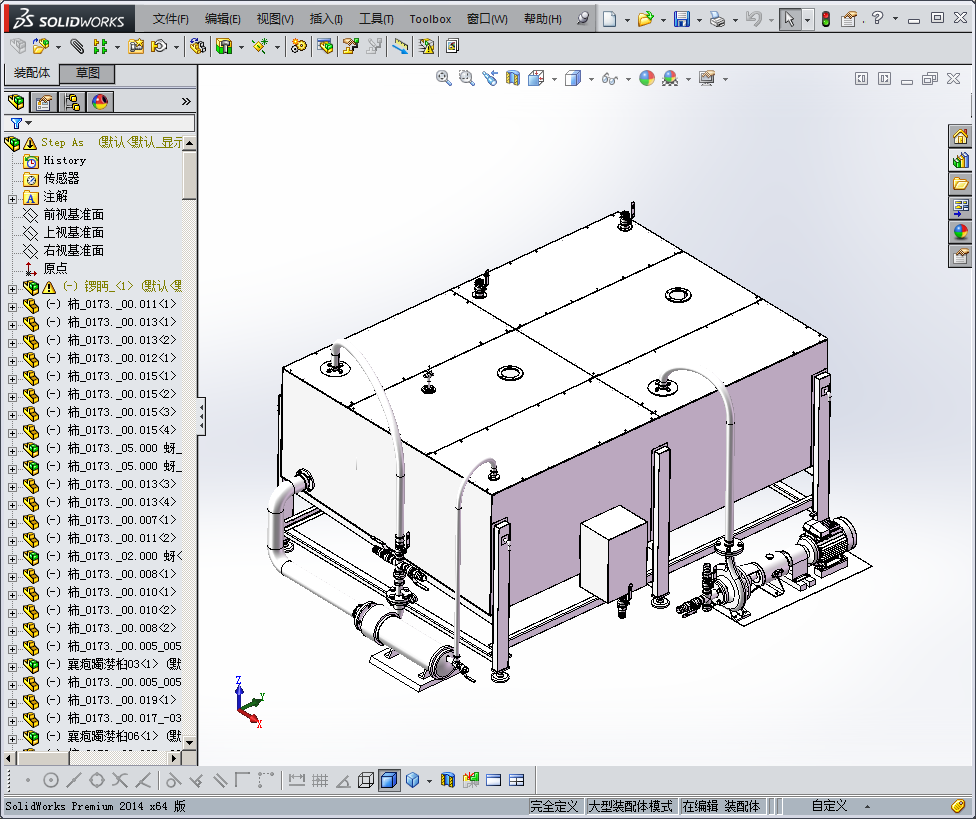Viewport: 976px width, 819px height.
Task: Click the feature tree scroll up arrow
Action: 189,143
